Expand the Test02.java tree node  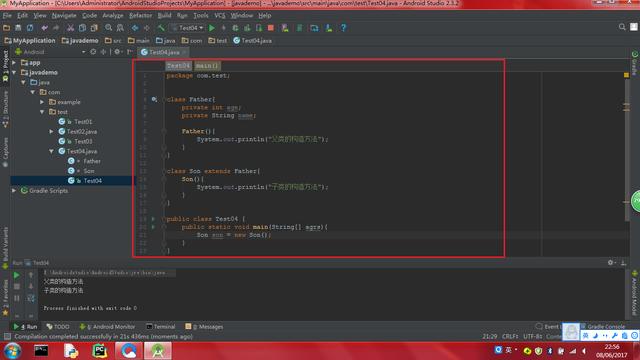coord(51,131)
